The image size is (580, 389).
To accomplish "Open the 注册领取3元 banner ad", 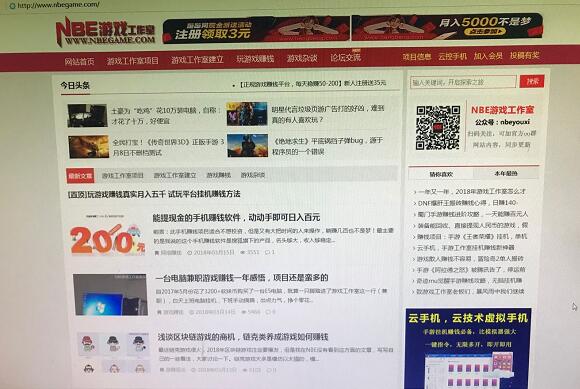I will [x=256, y=30].
